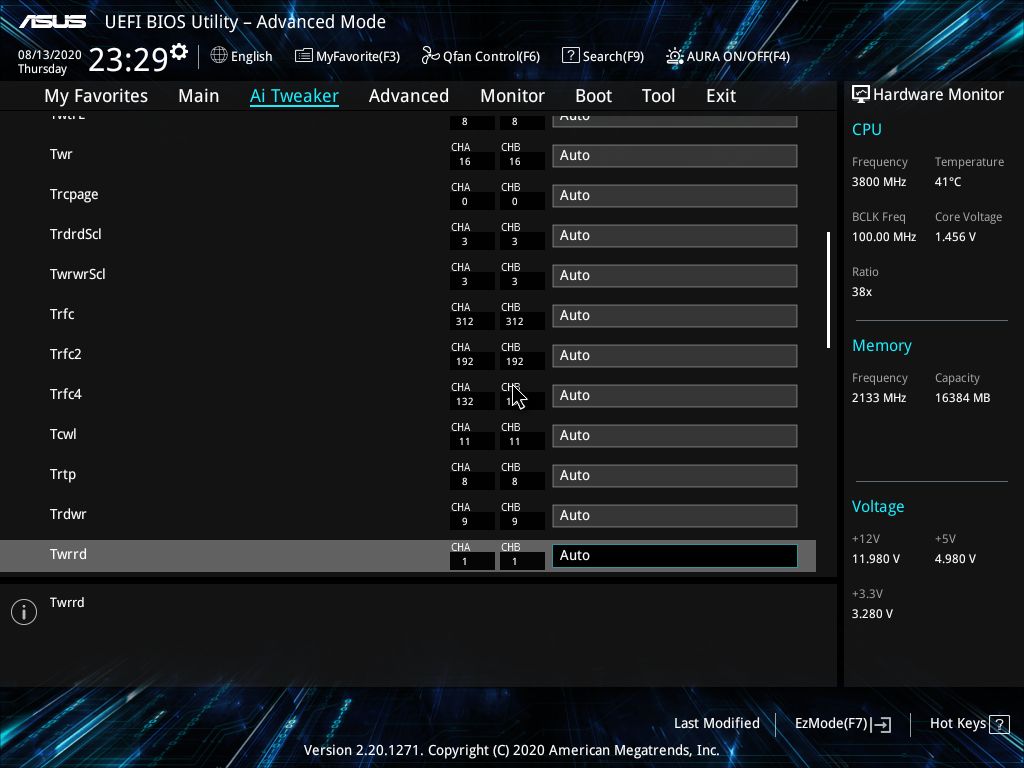Image resolution: width=1024 pixels, height=768 pixels.
Task: Click the ASUS logo
Action: pyautogui.click(x=52, y=22)
